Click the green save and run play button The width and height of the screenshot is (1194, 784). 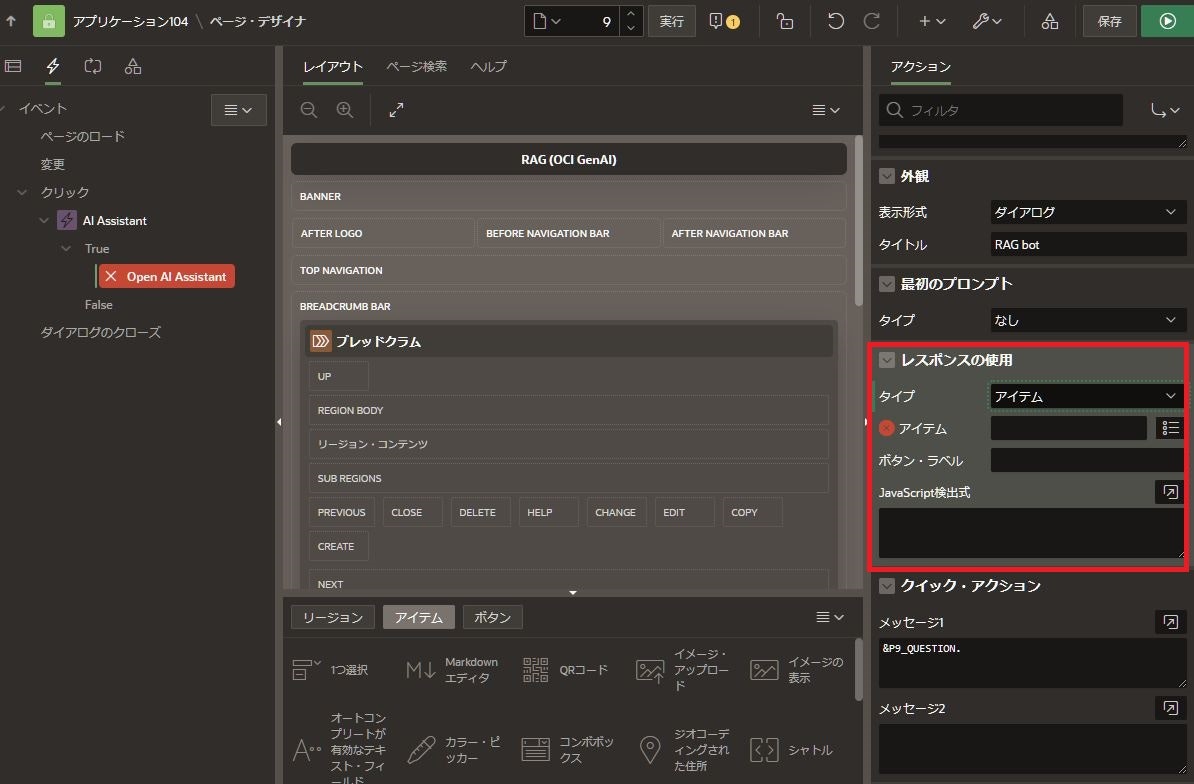tap(1167, 21)
